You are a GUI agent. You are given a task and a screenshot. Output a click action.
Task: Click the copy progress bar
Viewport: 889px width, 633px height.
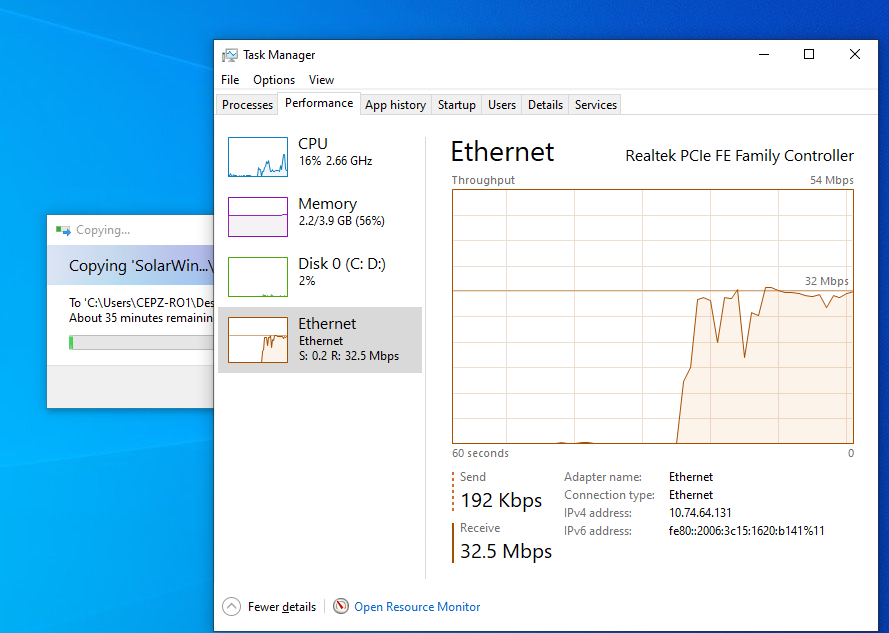point(141,343)
